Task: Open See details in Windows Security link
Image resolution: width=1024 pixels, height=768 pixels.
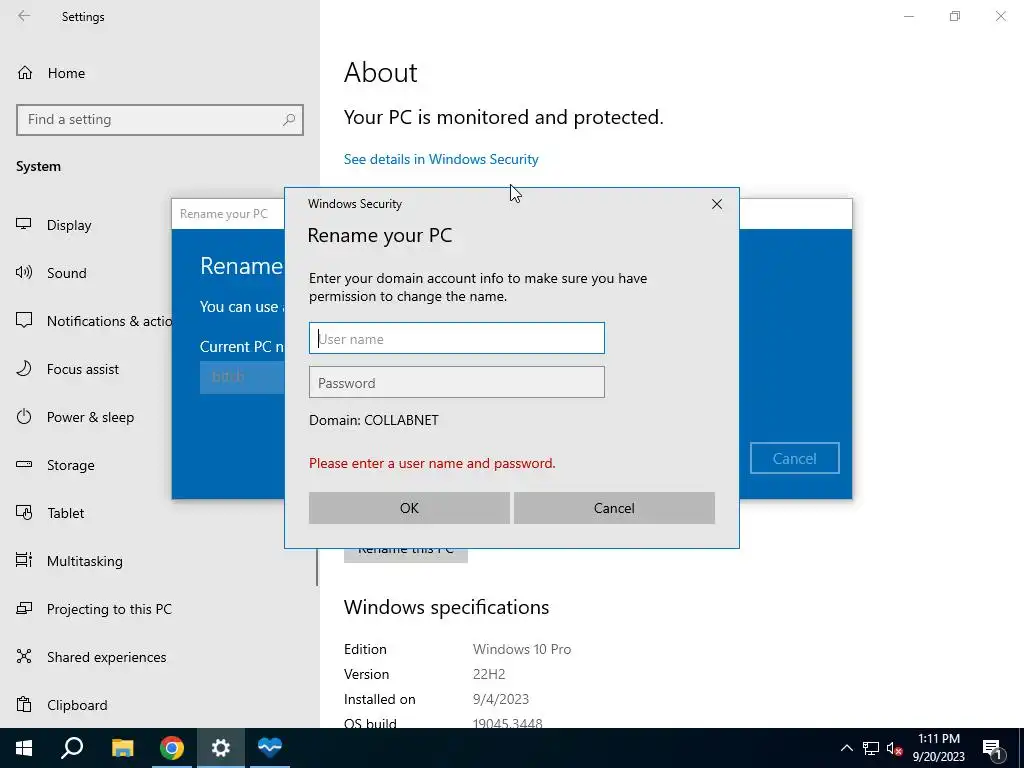Action: (441, 159)
